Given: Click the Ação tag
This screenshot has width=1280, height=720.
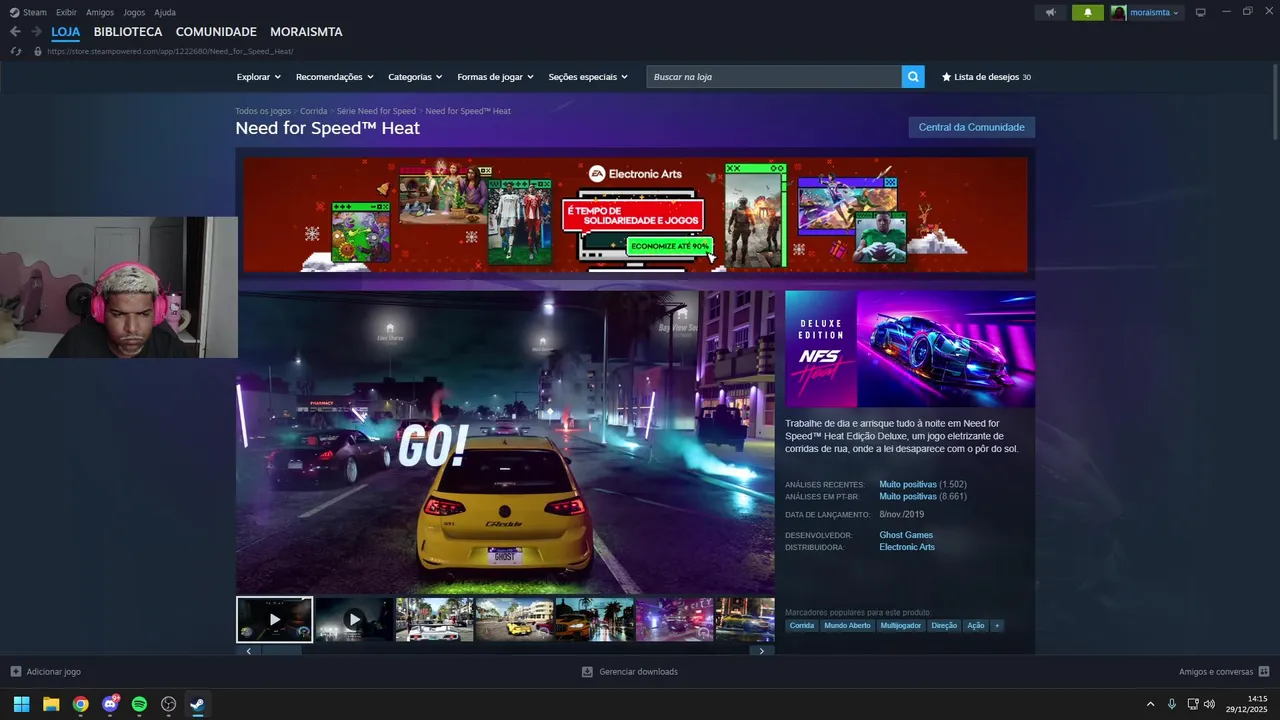Looking at the screenshot, I should click(x=975, y=626).
